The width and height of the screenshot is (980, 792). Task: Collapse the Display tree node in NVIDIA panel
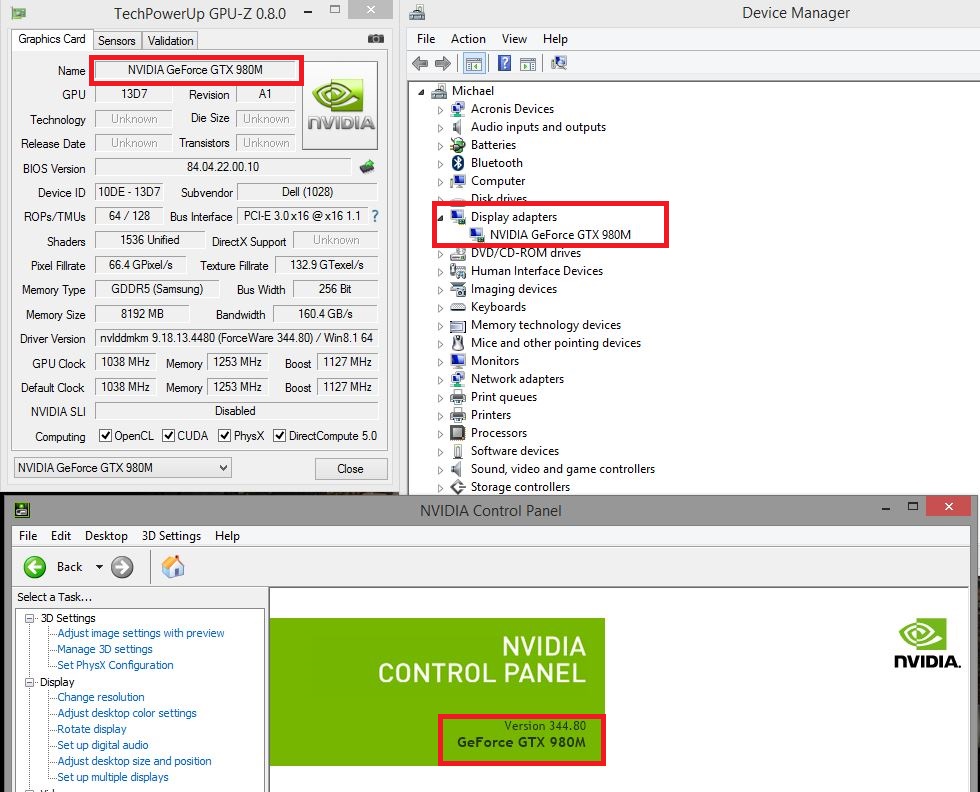click(29, 683)
